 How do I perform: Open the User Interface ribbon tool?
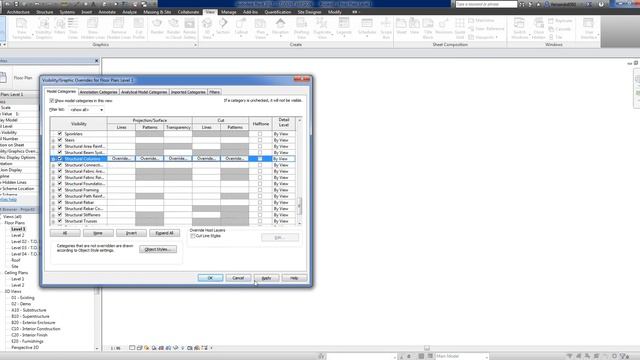coord(589,28)
